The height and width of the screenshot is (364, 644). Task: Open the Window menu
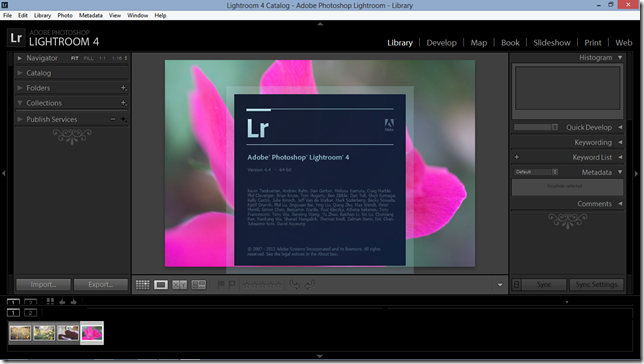click(x=137, y=15)
